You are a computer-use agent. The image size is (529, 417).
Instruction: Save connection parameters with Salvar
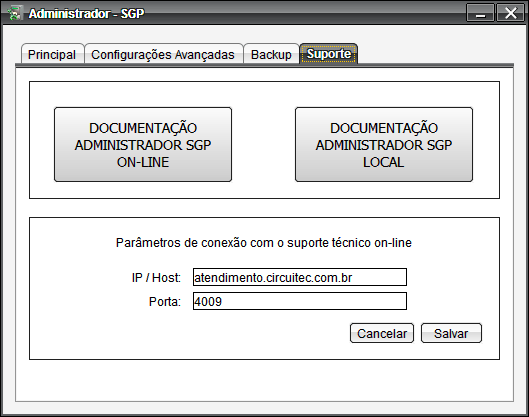tap(451, 333)
